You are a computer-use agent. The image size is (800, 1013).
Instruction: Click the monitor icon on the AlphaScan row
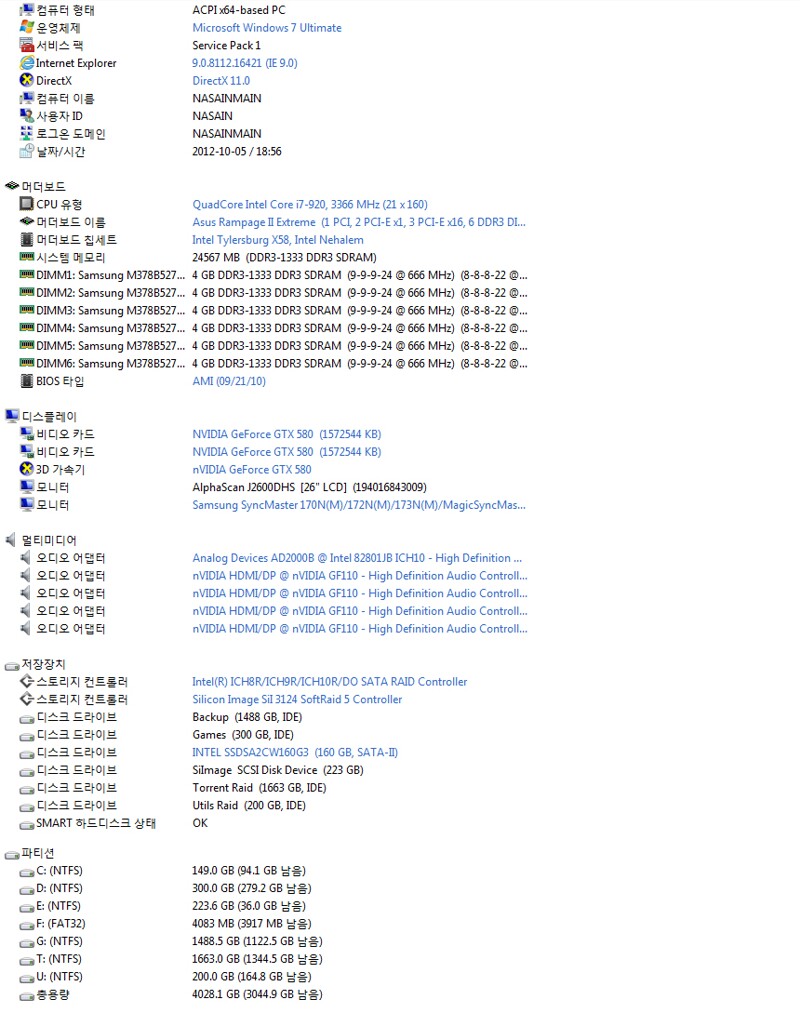(x=26, y=487)
